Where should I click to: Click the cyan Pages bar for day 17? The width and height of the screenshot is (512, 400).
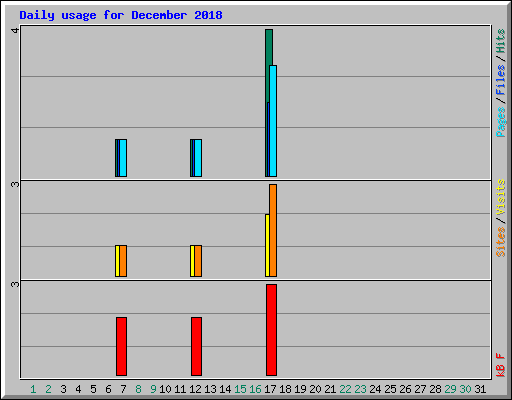coord(273,121)
